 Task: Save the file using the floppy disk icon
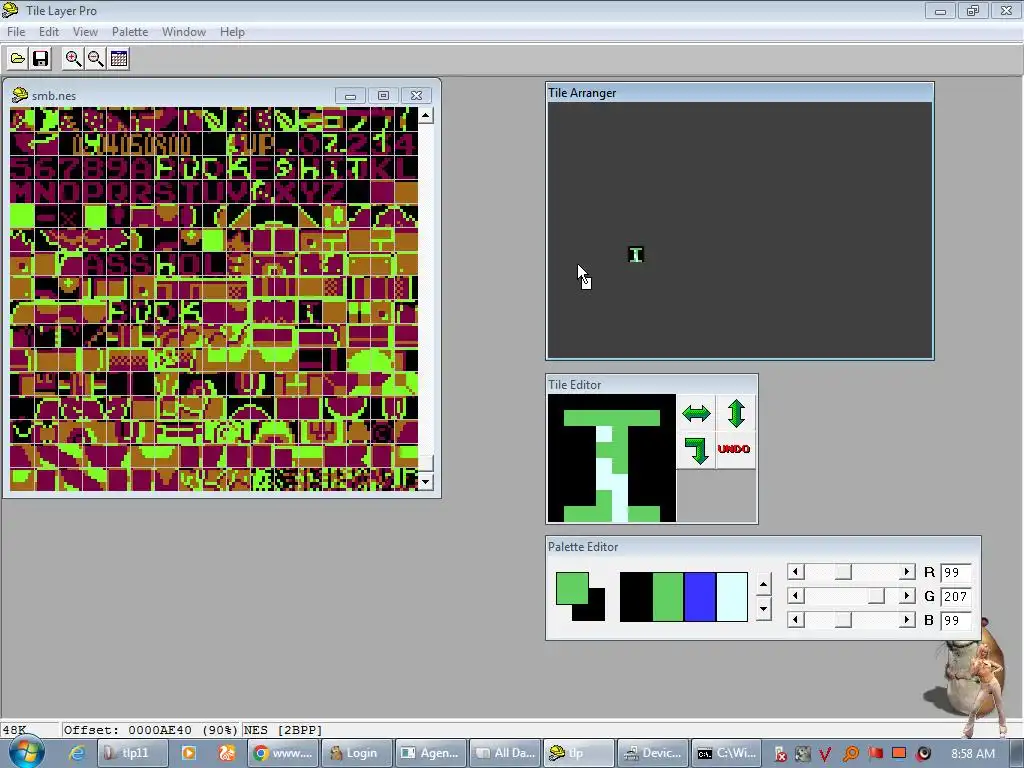click(40, 59)
